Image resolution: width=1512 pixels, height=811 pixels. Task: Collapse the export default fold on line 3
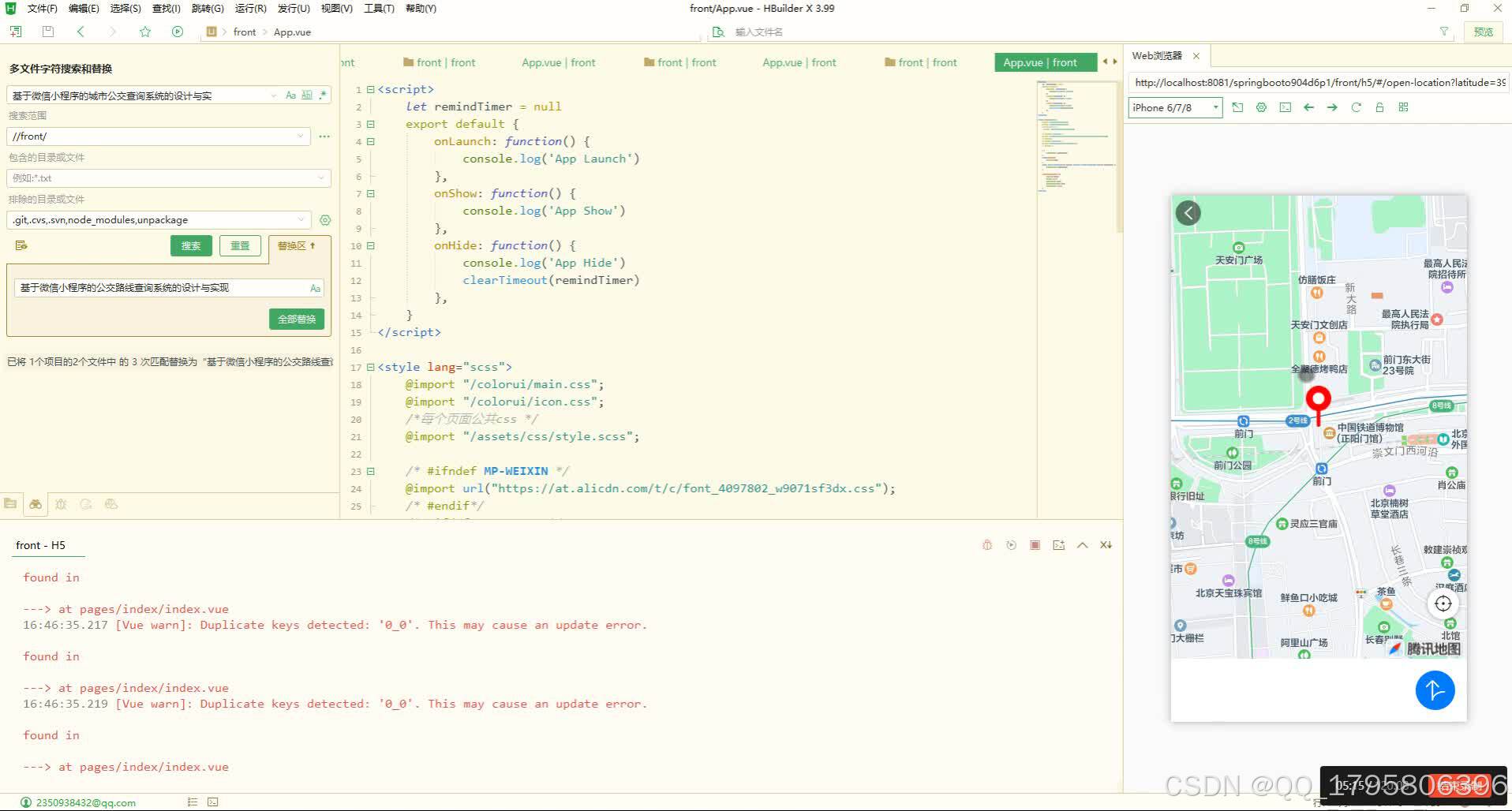tap(370, 125)
